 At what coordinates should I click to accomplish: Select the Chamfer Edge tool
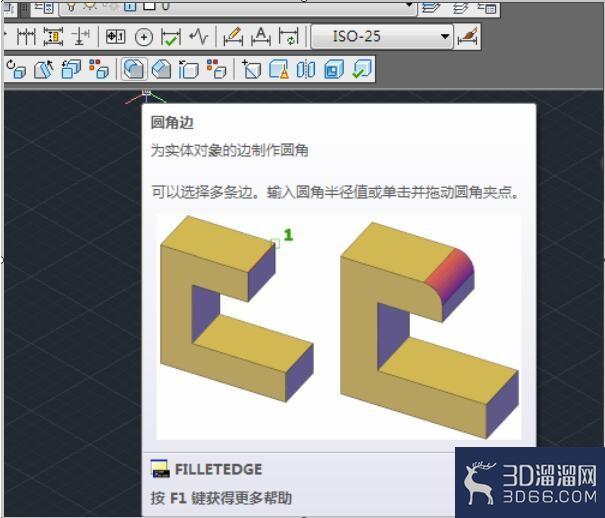click(x=162, y=69)
